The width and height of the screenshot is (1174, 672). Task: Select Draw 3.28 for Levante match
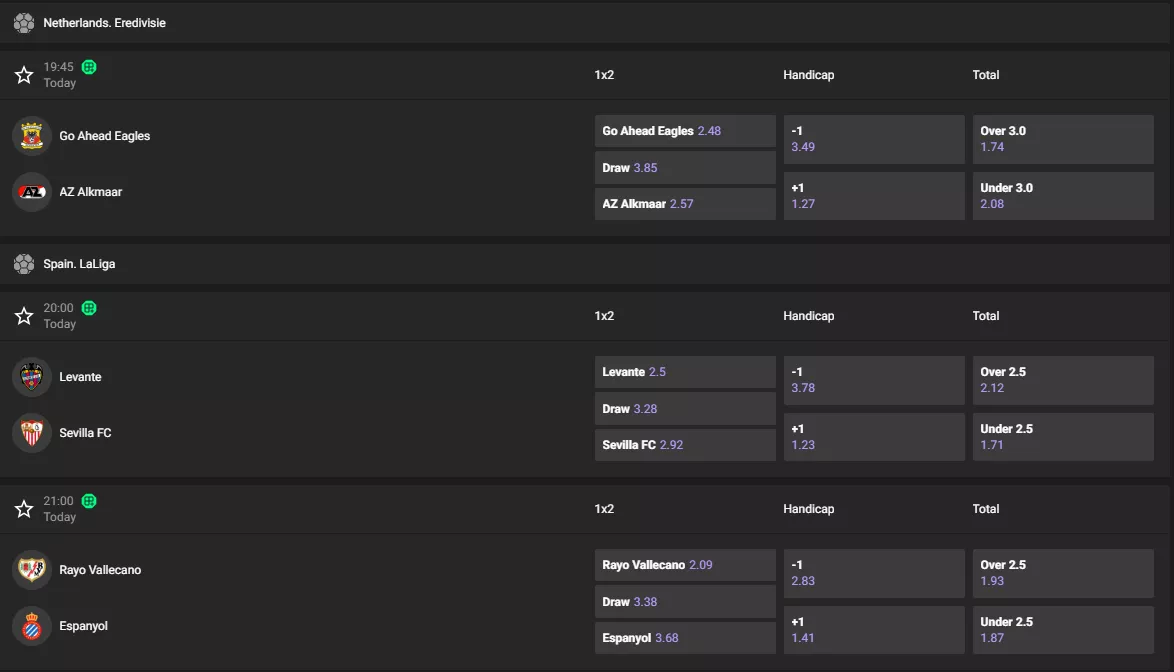pyautogui.click(x=685, y=409)
